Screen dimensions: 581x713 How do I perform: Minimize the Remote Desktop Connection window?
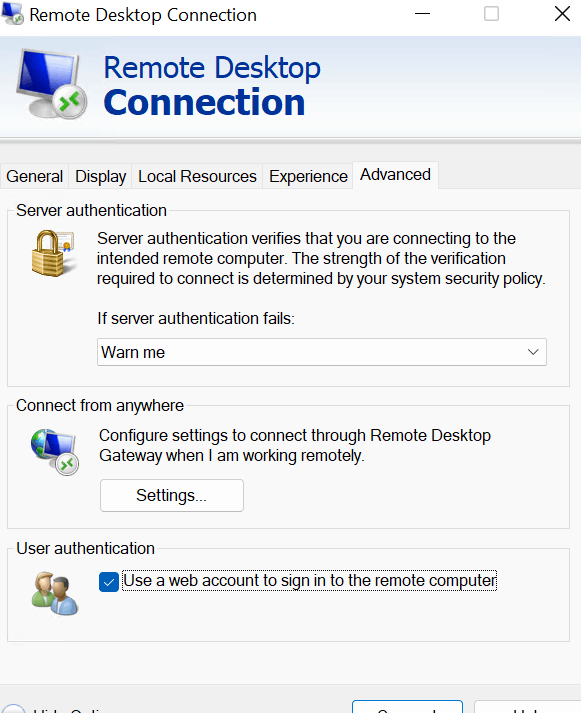422,14
